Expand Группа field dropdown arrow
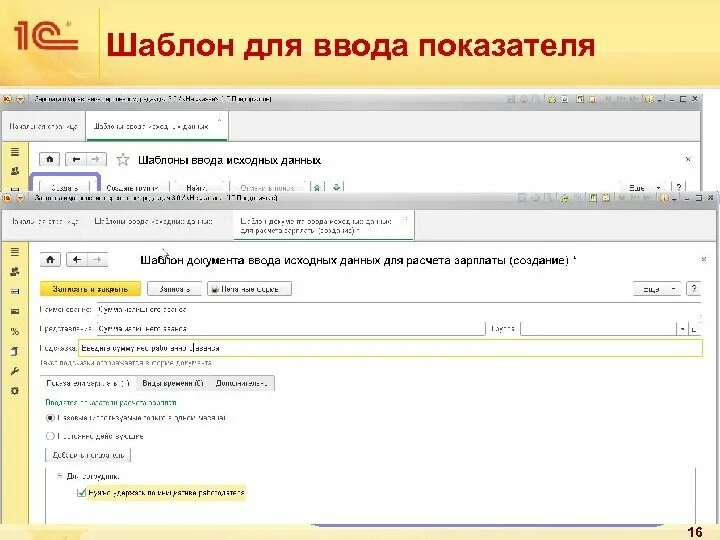The image size is (720, 540). coord(682,329)
